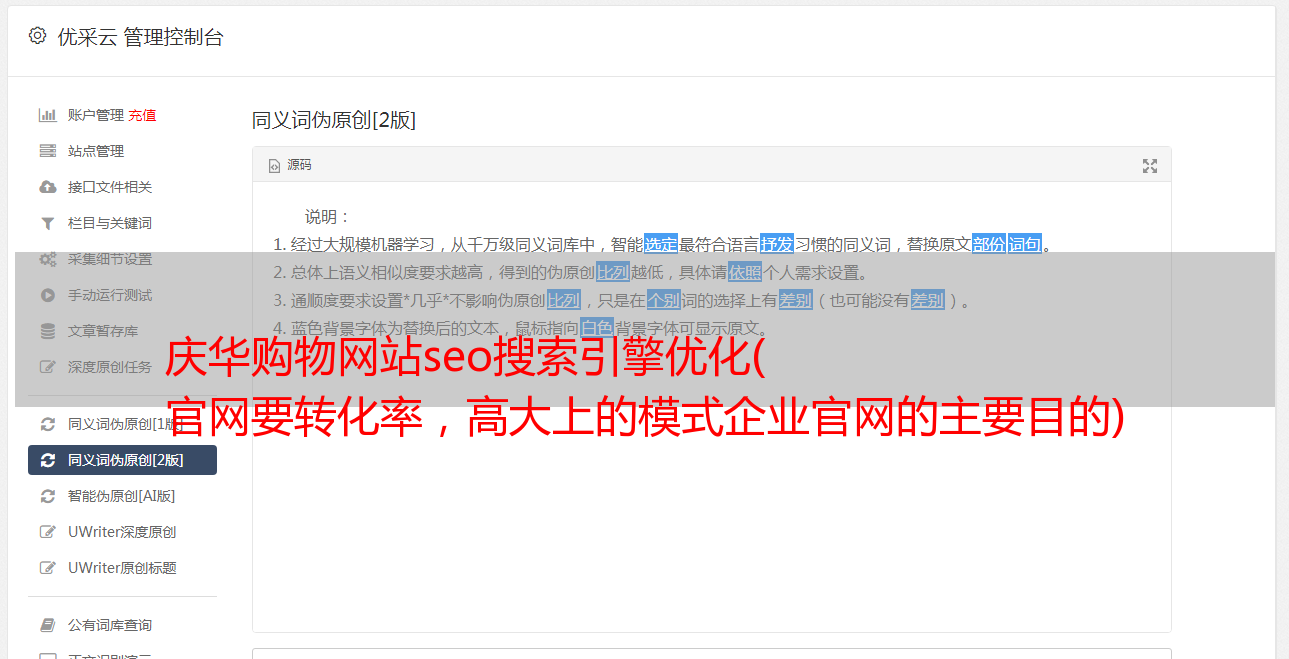Click the 接口文件相关 cloud upload icon
Viewport: 1289px width, 659px height.
(47, 187)
